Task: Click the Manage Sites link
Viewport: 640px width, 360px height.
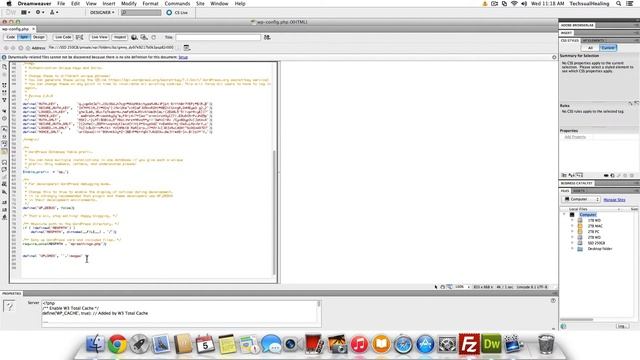Action: [614, 200]
